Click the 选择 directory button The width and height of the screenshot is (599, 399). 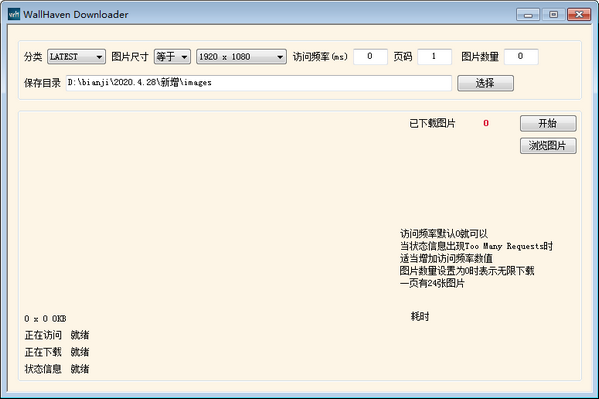pos(485,83)
